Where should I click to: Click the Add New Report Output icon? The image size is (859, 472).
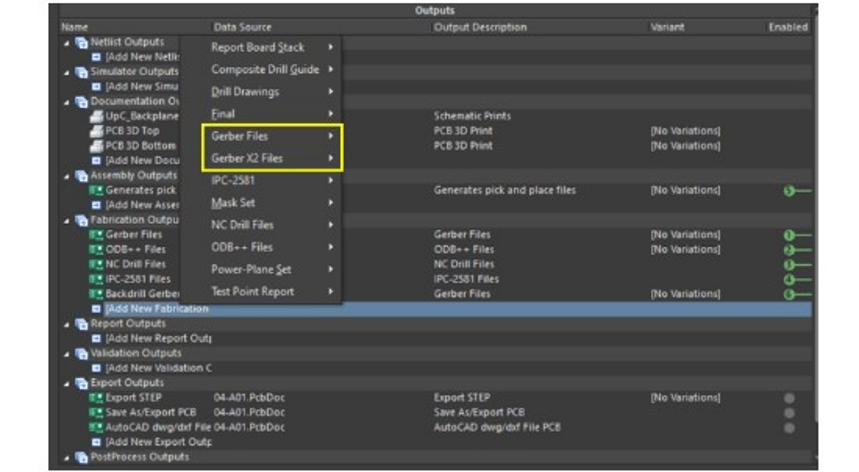[x=97, y=339]
